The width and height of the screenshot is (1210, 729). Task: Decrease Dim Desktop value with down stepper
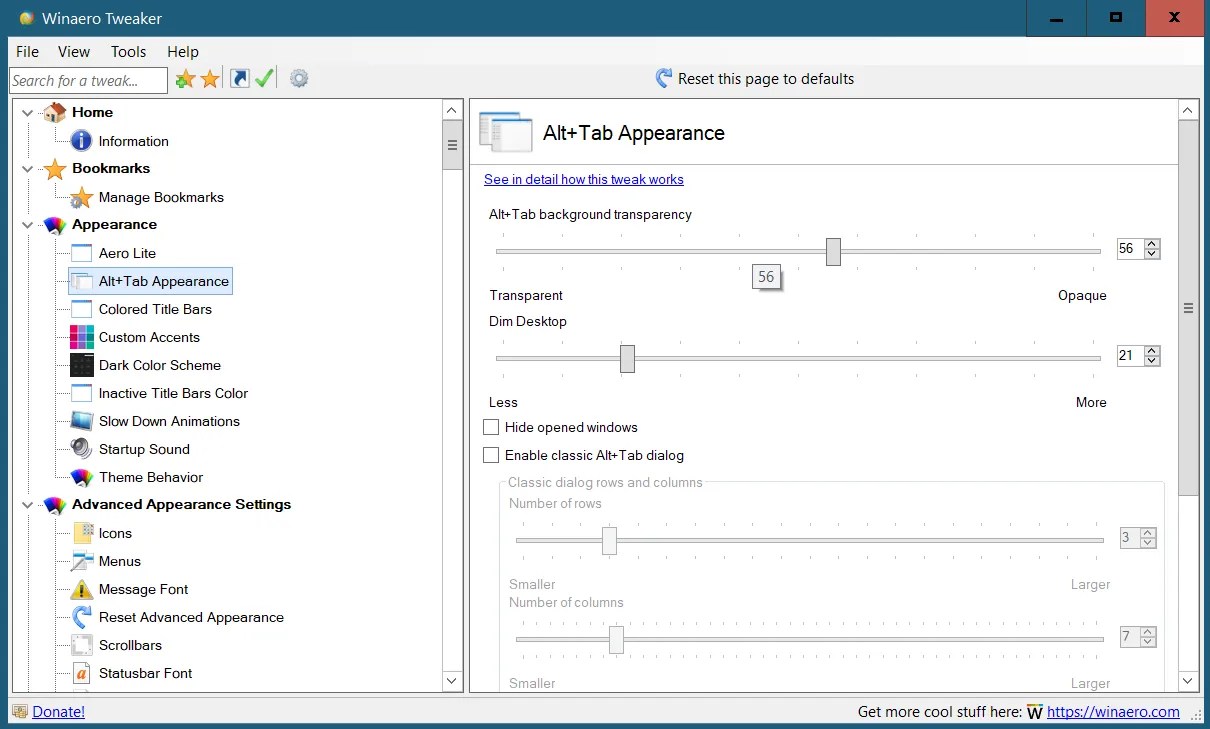click(1152, 360)
